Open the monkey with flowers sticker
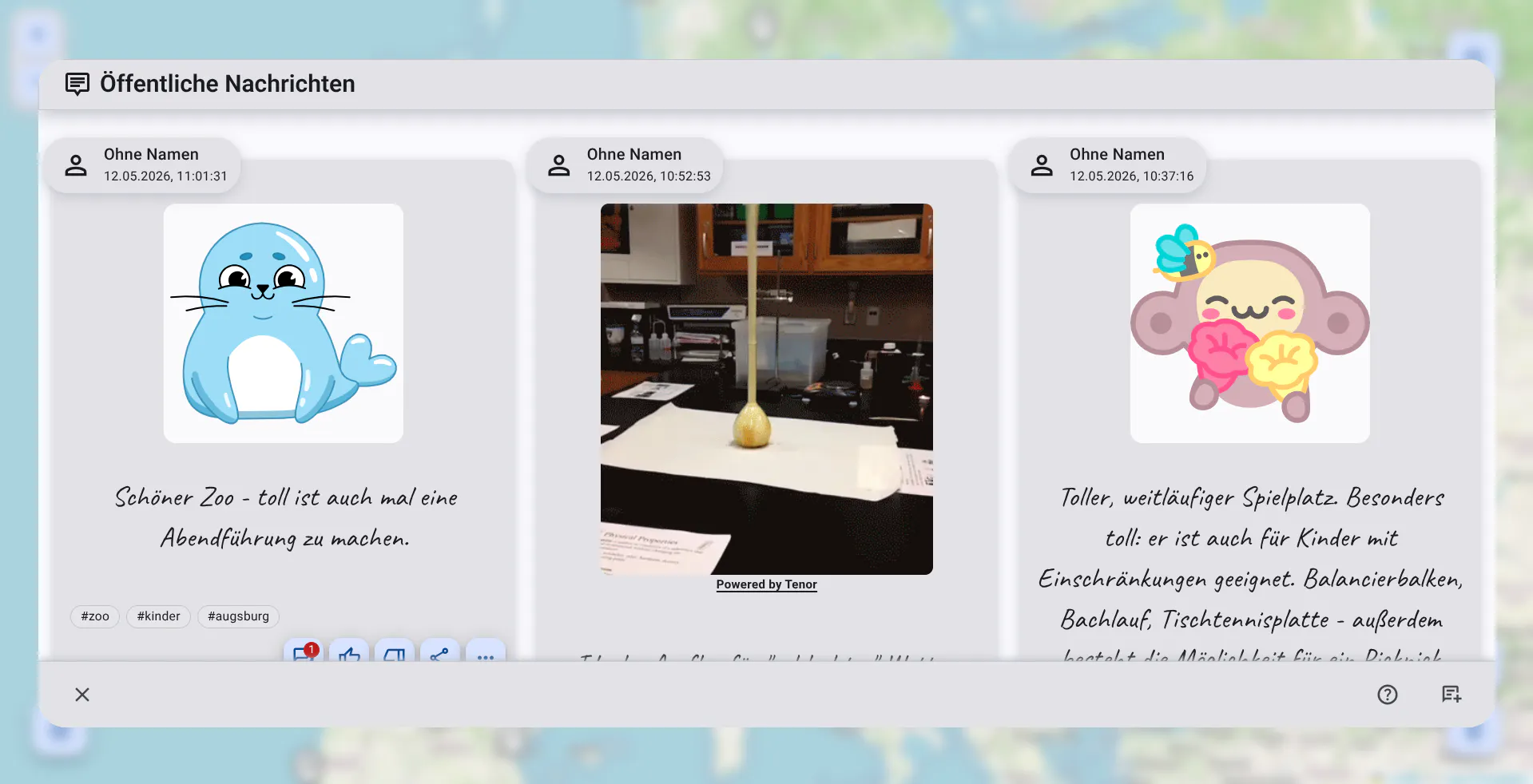1533x784 pixels. (1250, 323)
